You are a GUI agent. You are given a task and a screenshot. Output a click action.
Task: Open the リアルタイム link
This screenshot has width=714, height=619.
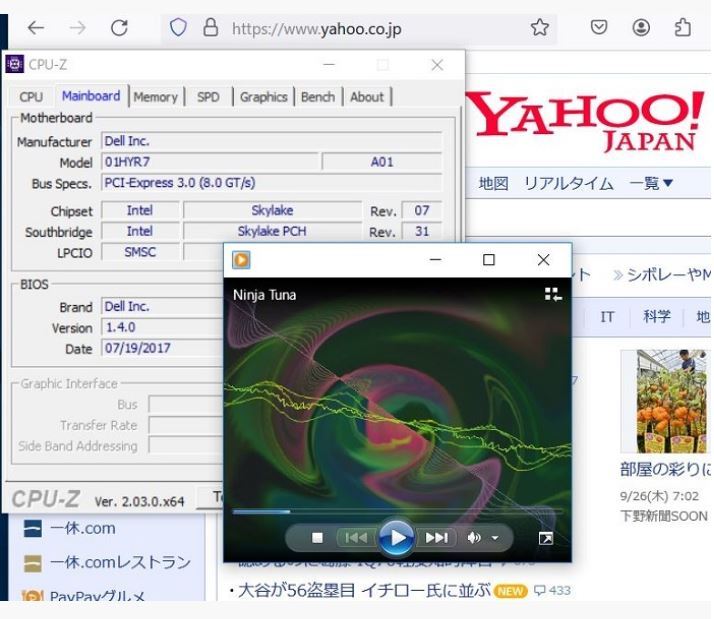568,183
